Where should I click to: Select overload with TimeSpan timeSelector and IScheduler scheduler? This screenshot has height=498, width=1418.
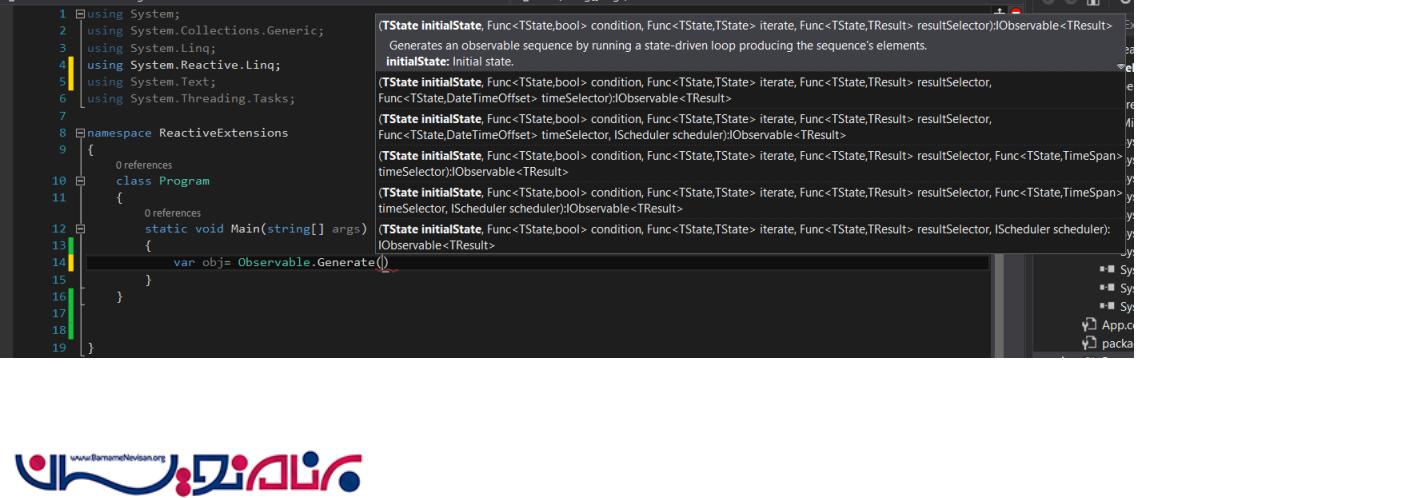[750, 200]
